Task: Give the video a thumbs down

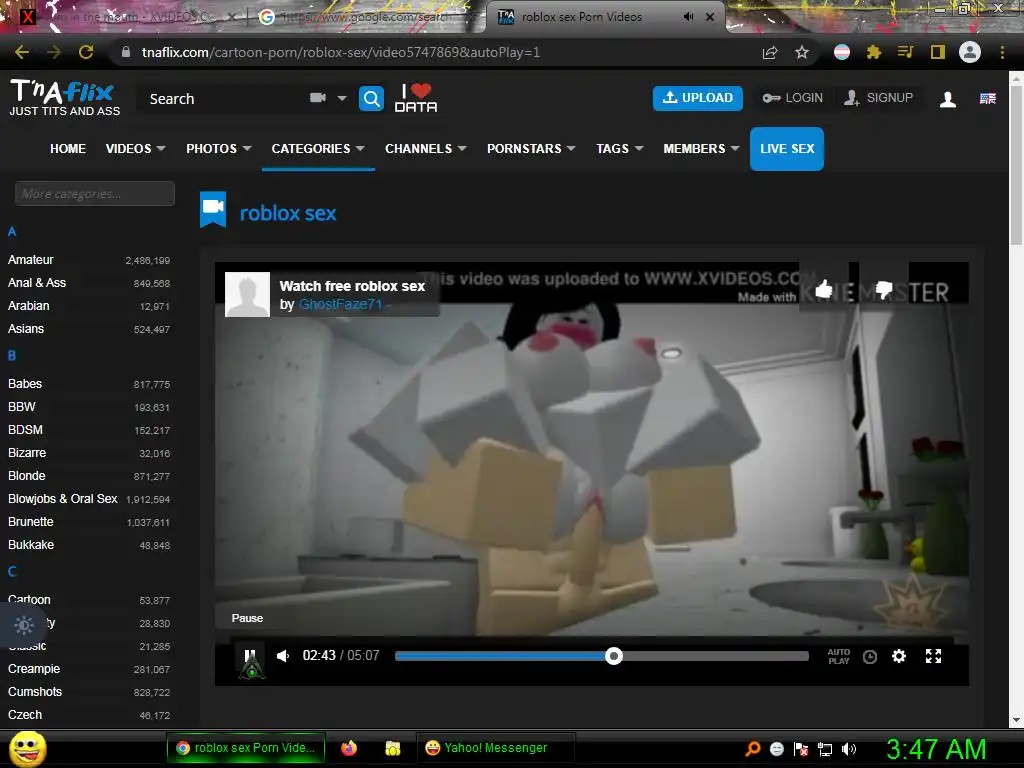Action: pyautogui.click(x=884, y=289)
